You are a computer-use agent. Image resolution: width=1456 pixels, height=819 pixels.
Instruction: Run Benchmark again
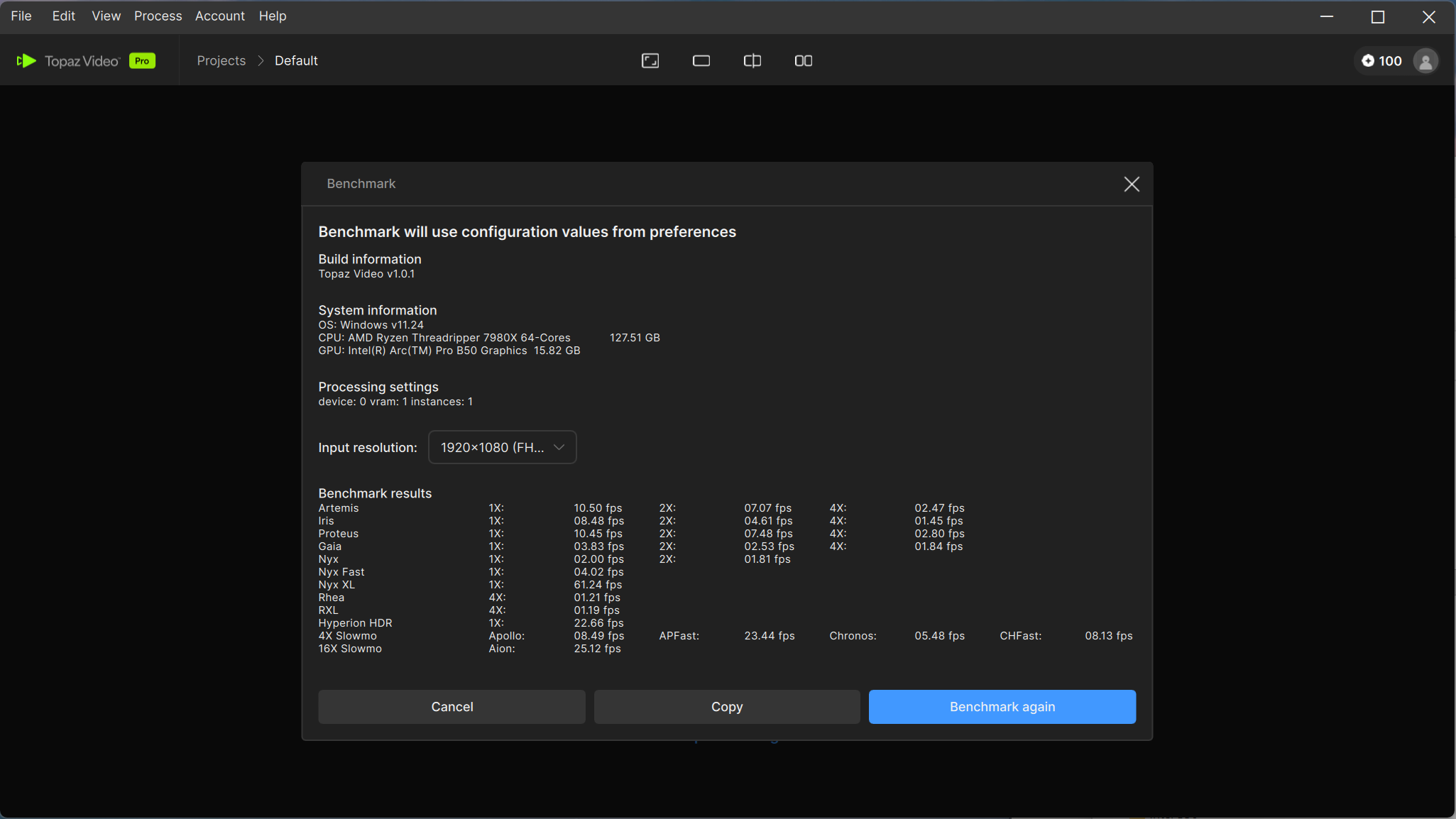click(1002, 707)
